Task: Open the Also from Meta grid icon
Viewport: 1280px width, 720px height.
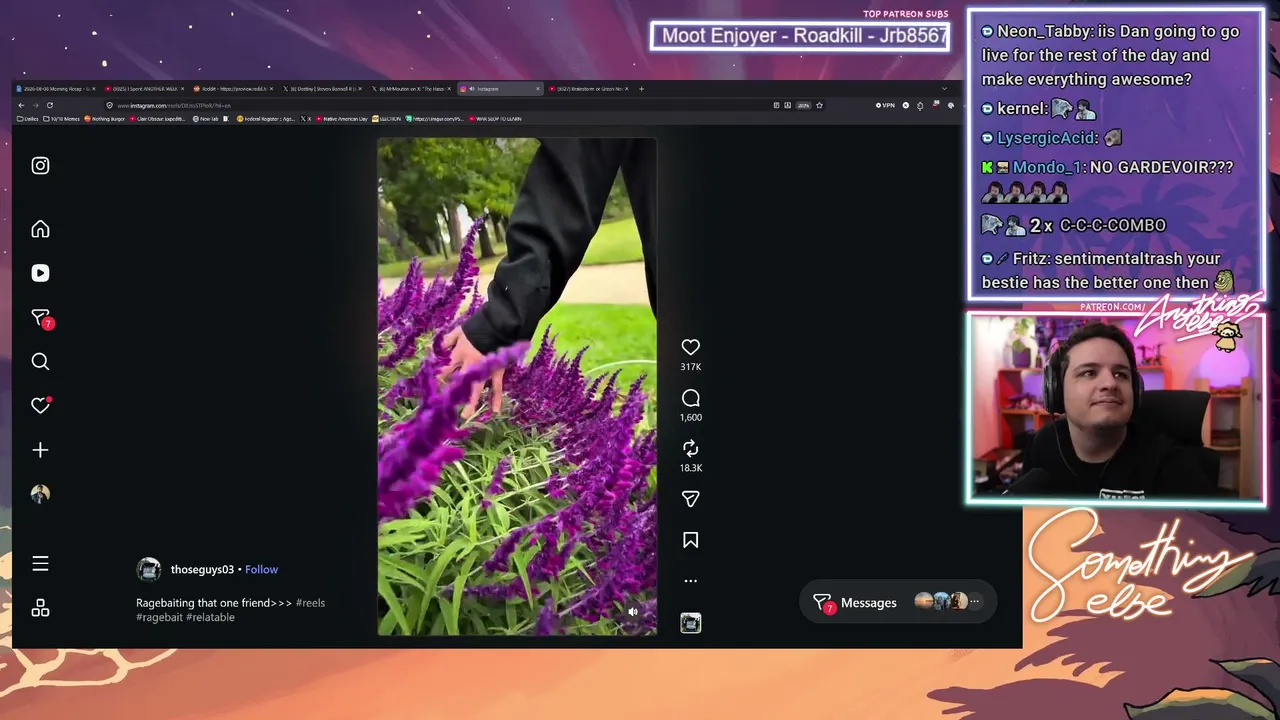Action: [40, 608]
